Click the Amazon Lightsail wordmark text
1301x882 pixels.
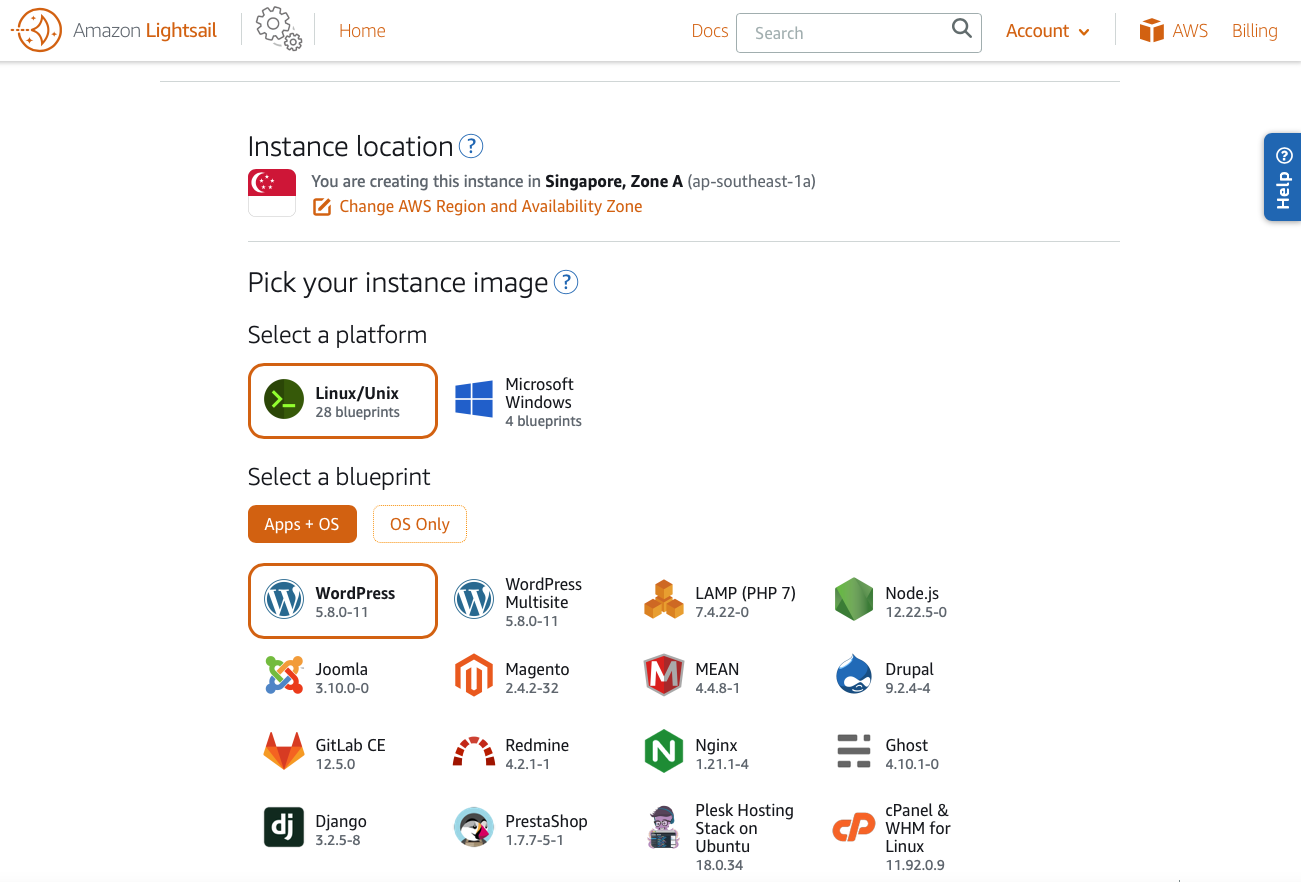point(145,31)
